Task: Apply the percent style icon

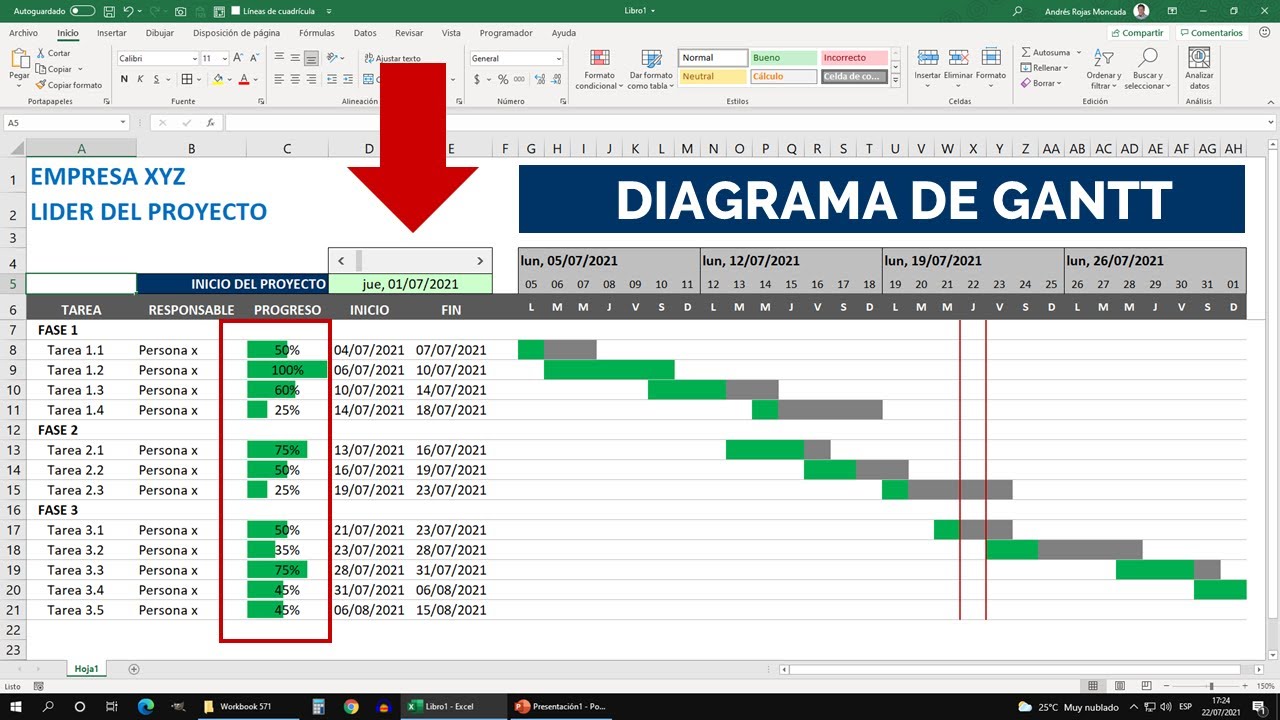Action: [503, 79]
